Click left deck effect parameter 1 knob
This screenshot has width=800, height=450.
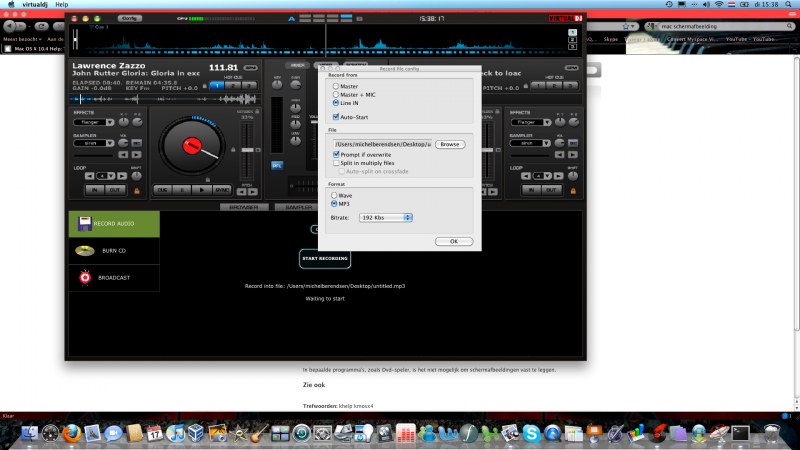click(124, 122)
